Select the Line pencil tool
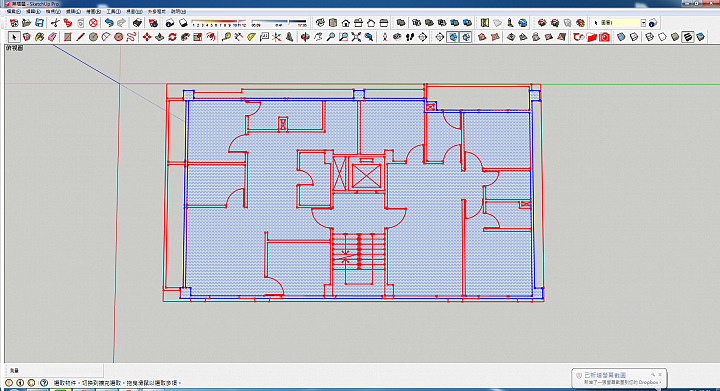The image size is (720, 391). [x=80, y=37]
